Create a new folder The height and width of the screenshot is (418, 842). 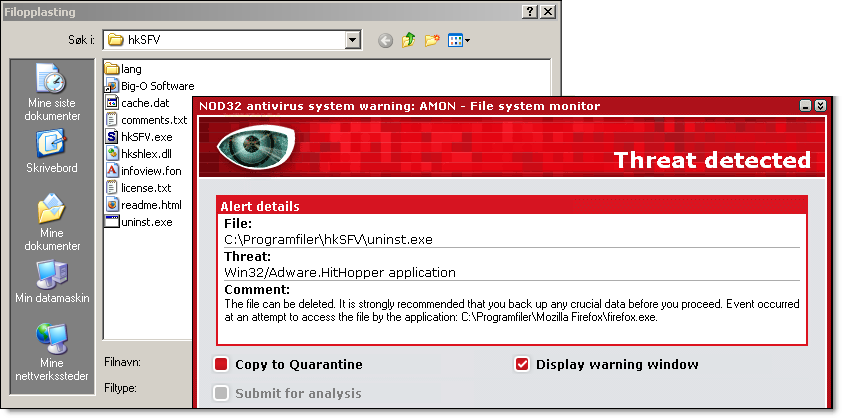point(432,40)
